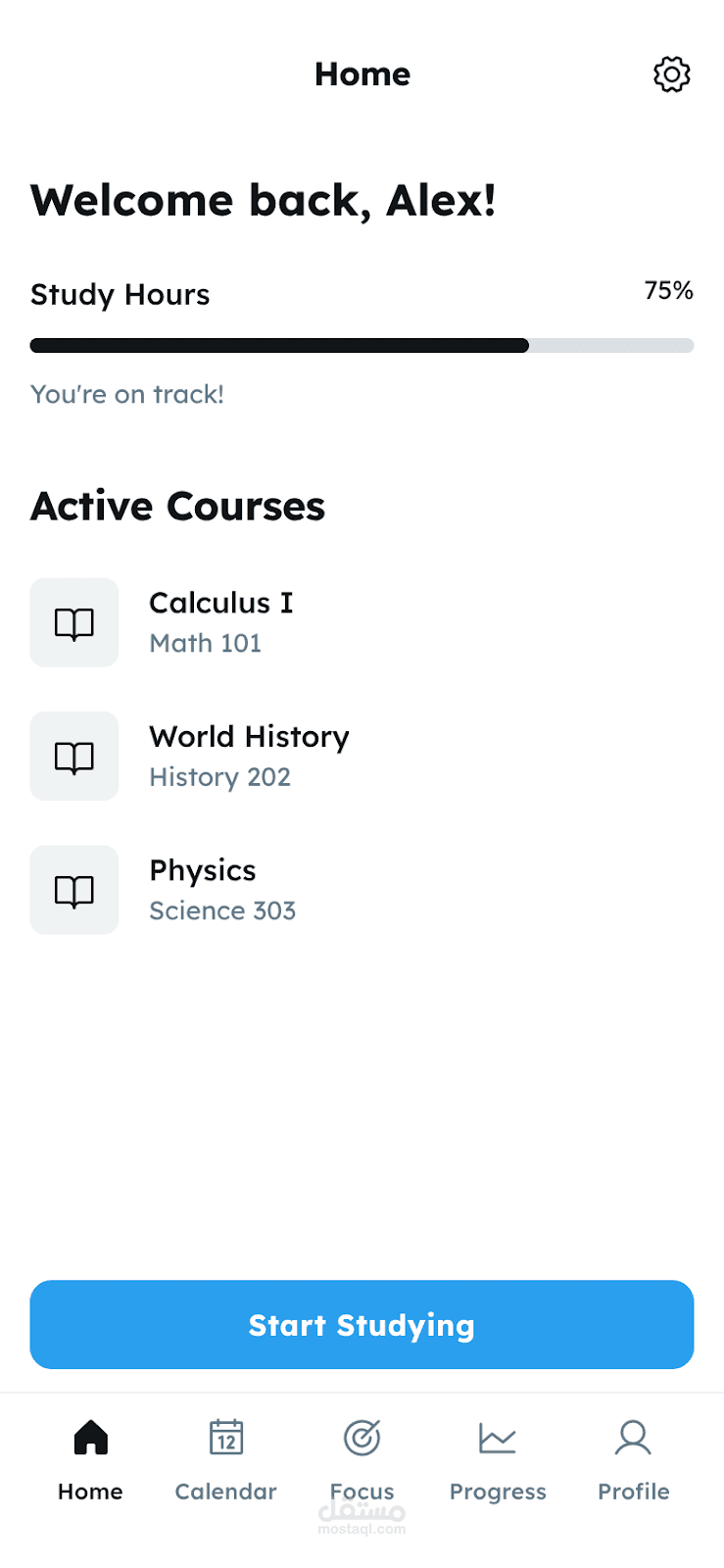The width and height of the screenshot is (724, 1568).
Task: Click the Physics book icon
Action: 74,891
